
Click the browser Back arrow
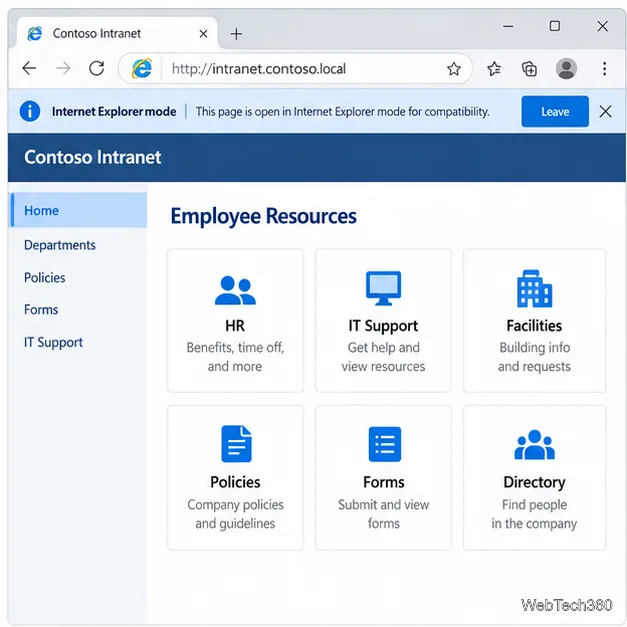point(29,68)
